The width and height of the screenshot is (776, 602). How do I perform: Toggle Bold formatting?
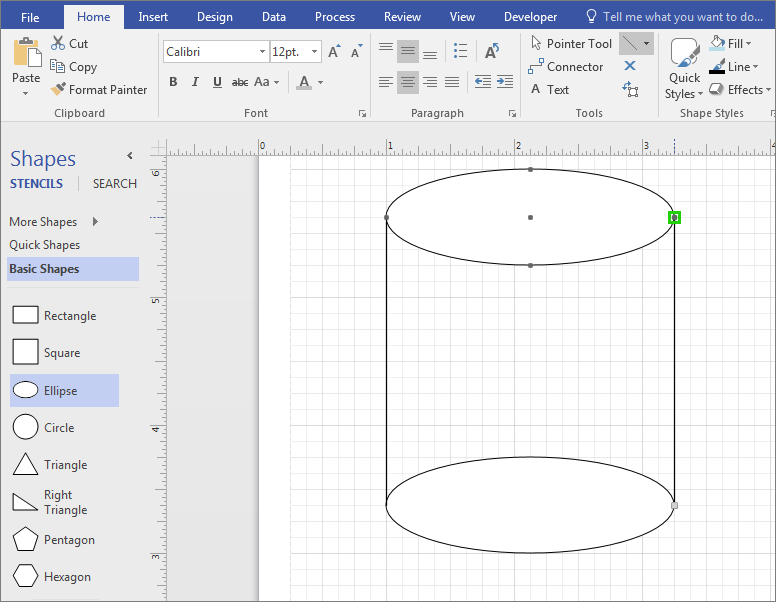click(x=173, y=82)
